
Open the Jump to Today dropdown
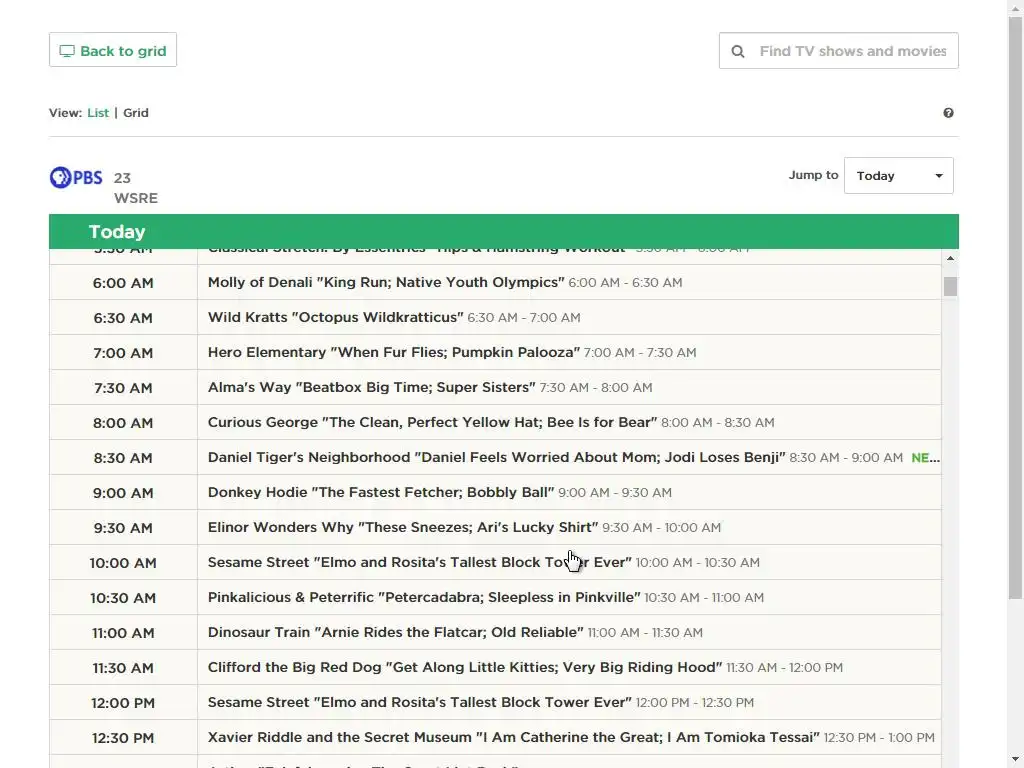click(899, 176)
